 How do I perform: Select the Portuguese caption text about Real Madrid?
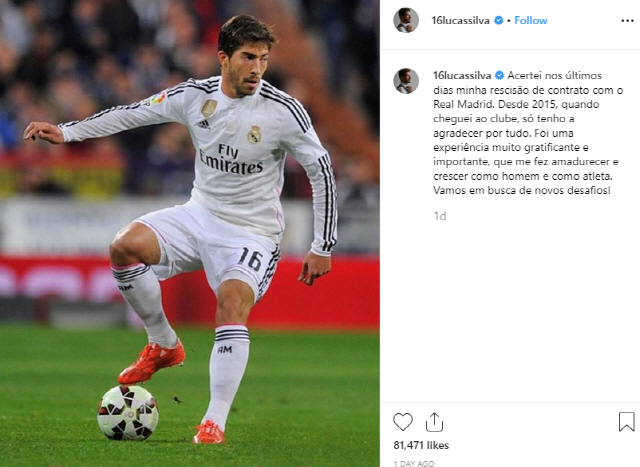pos(528,133)
